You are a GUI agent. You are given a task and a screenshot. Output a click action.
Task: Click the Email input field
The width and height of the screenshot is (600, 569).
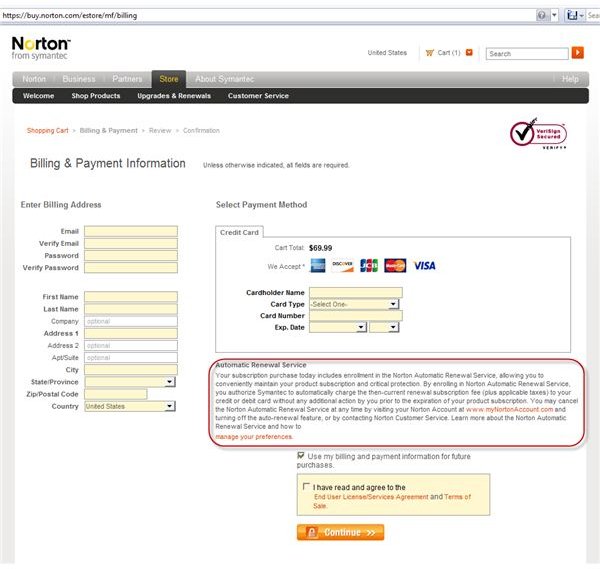click(131, 231)
